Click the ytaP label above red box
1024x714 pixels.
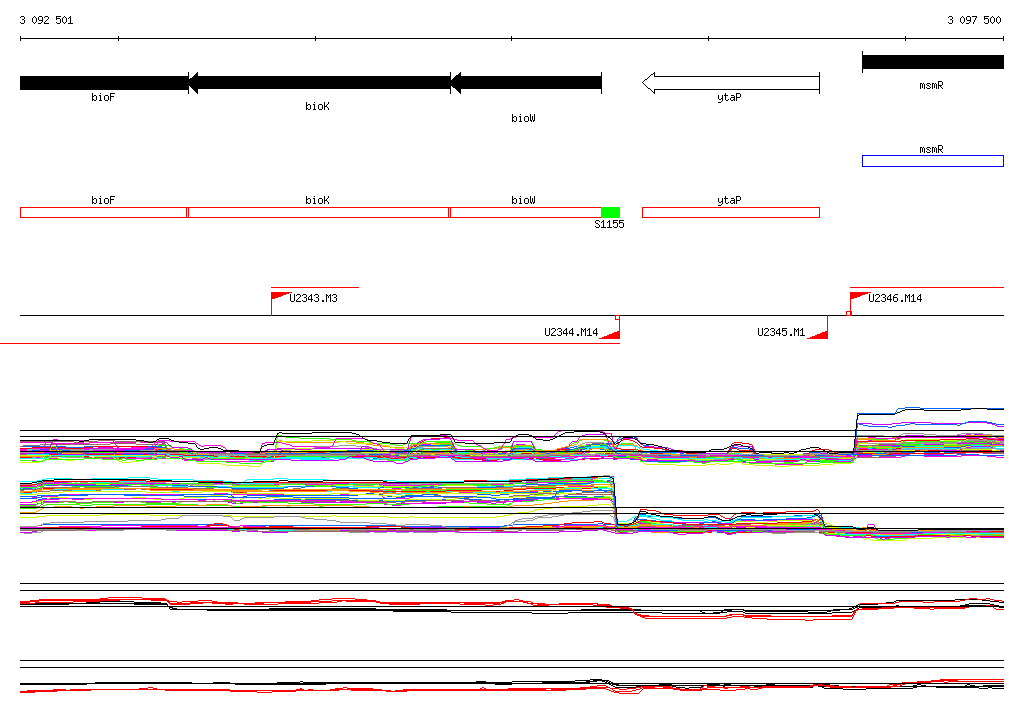pyautogui.click(x=729, y=200)
